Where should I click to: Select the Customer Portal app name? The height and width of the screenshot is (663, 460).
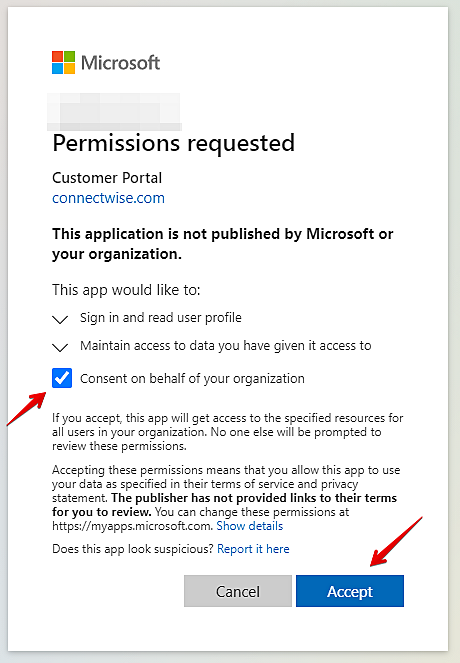pyautogui.click(x=107, y=178)
